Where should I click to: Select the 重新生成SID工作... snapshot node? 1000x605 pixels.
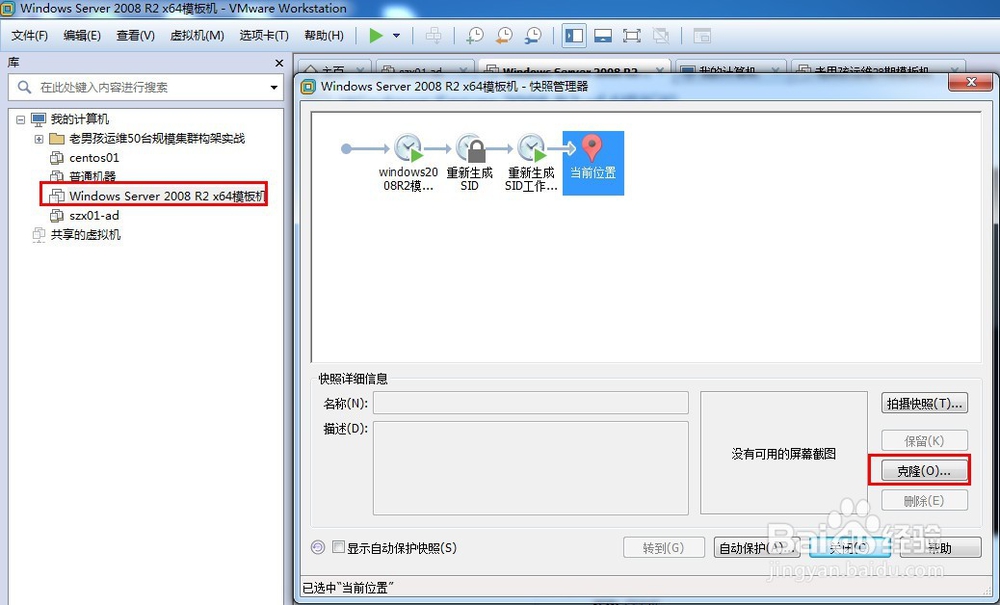(531, 163)
